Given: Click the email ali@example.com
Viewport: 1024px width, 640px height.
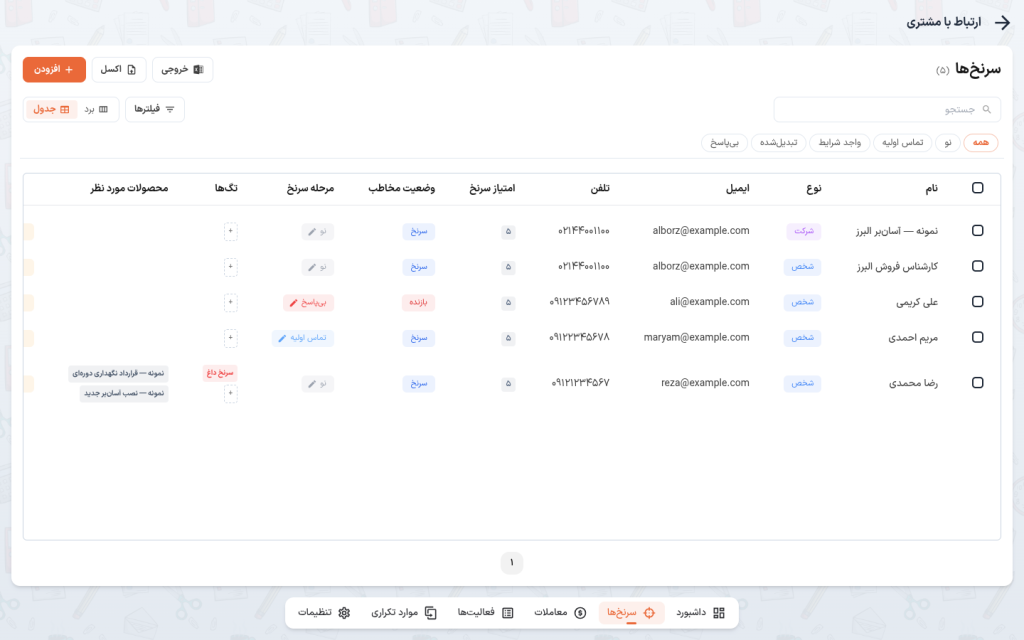Looking at the screenshot, I should [x=709, y=302].
